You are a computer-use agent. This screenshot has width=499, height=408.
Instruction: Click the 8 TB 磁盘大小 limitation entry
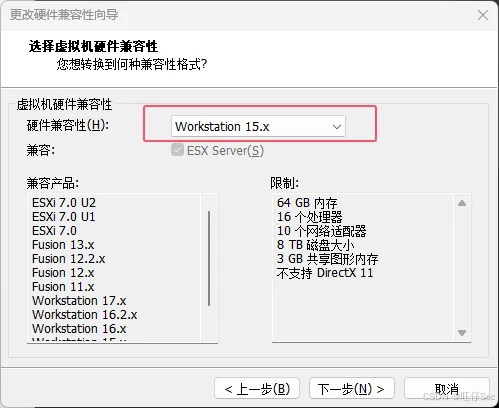pos(315,245)
